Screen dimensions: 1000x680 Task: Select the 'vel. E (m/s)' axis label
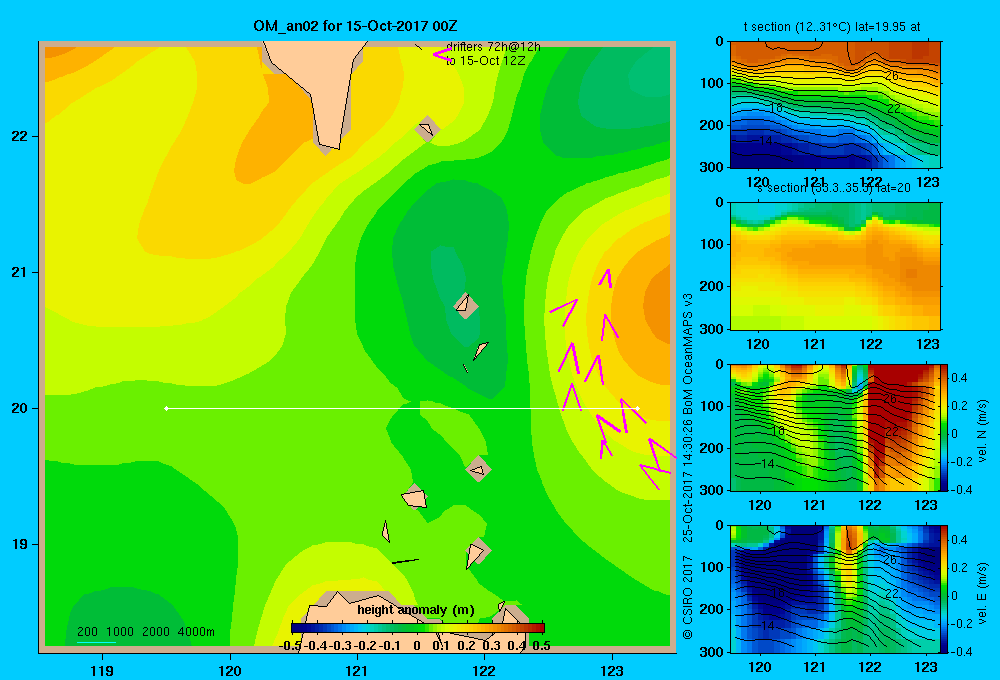983,593
